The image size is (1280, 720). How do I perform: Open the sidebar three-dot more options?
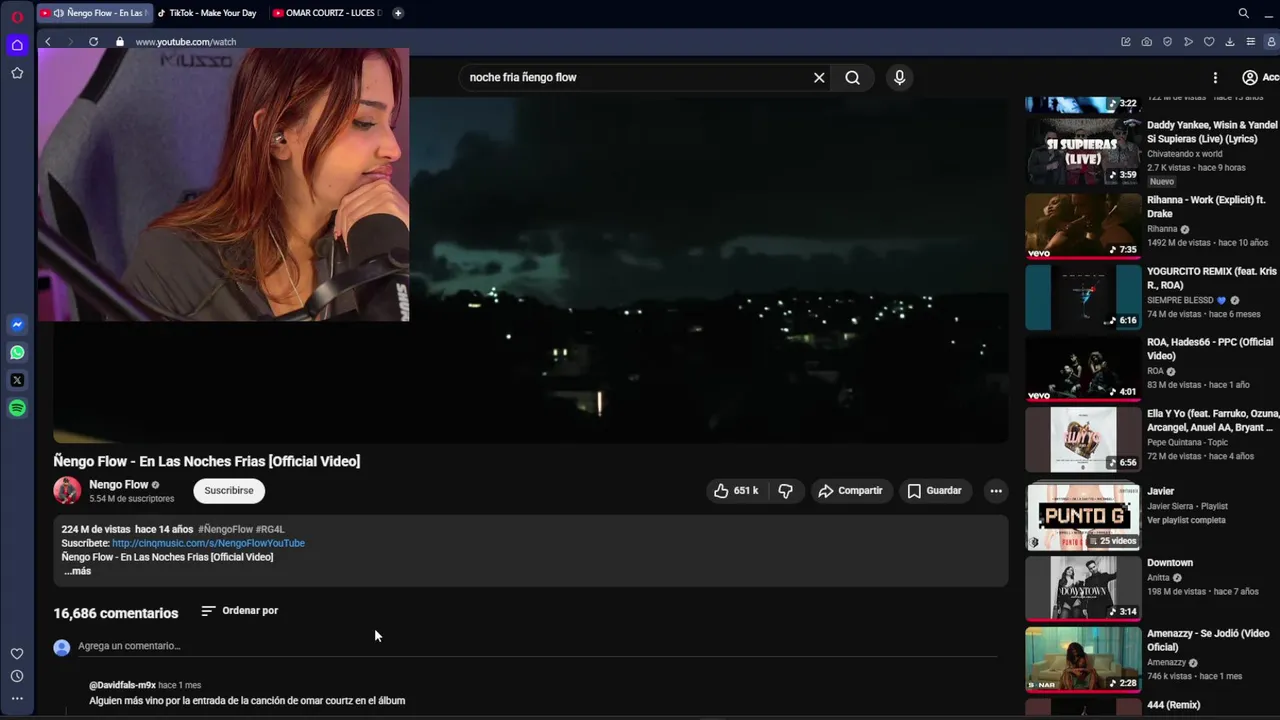tap(17, 699)
